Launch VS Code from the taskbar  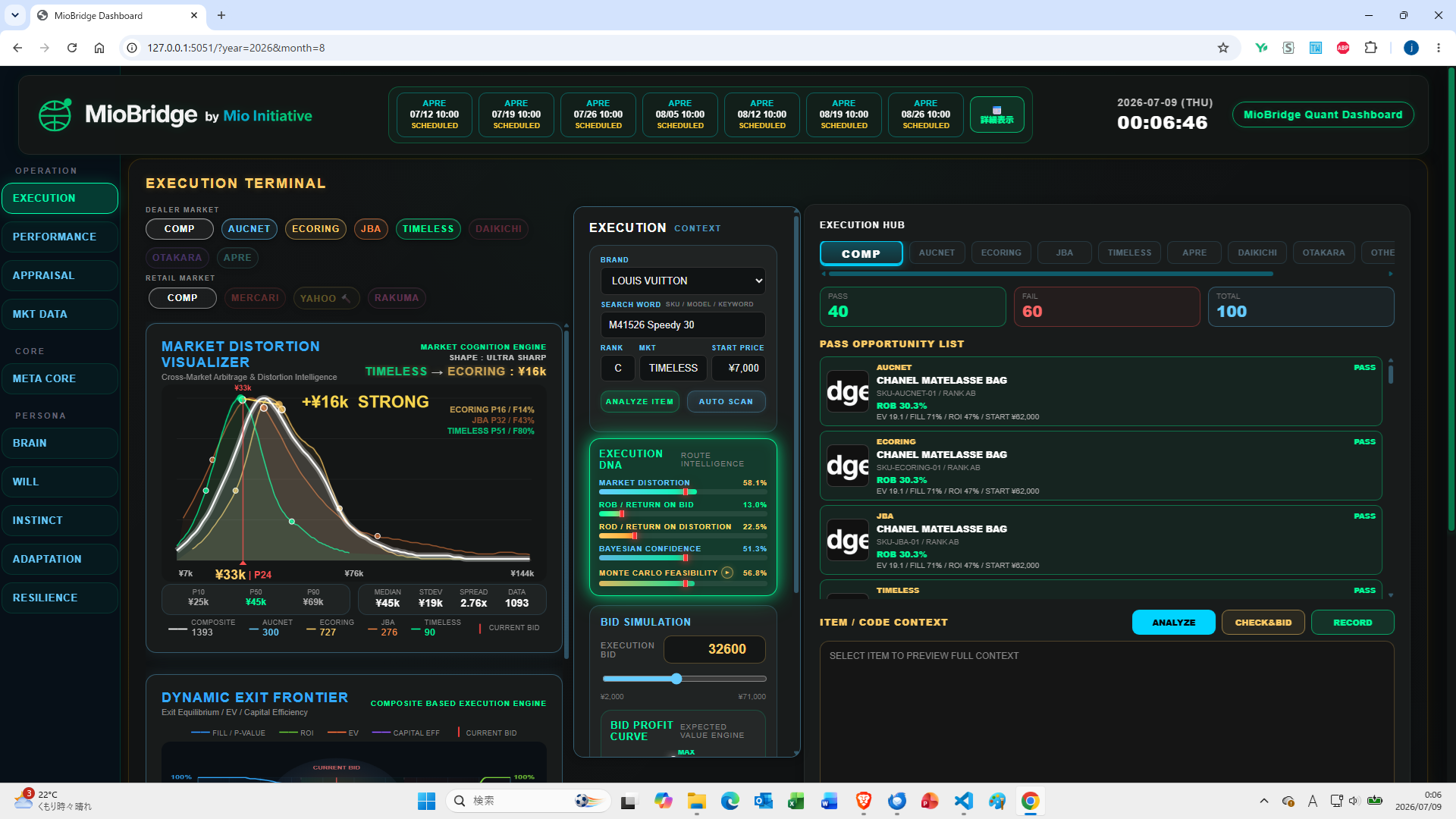[x=963, y=801]
